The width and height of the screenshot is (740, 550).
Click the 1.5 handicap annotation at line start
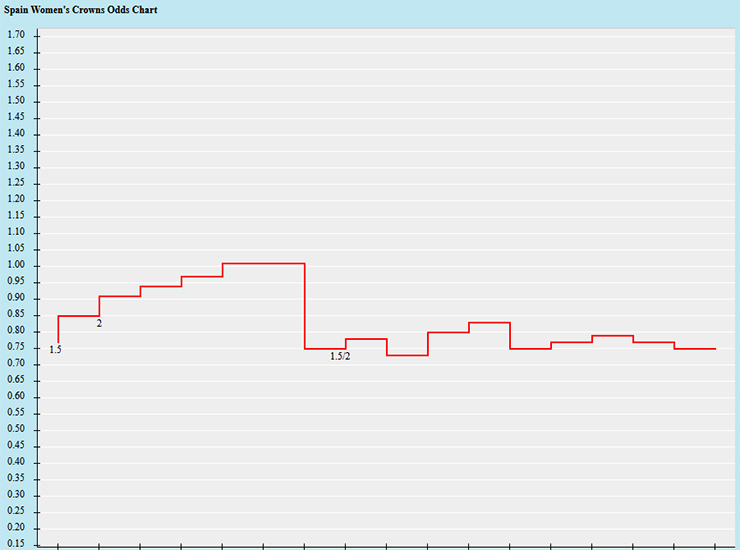pyautogui.click(x=55, y=350)
